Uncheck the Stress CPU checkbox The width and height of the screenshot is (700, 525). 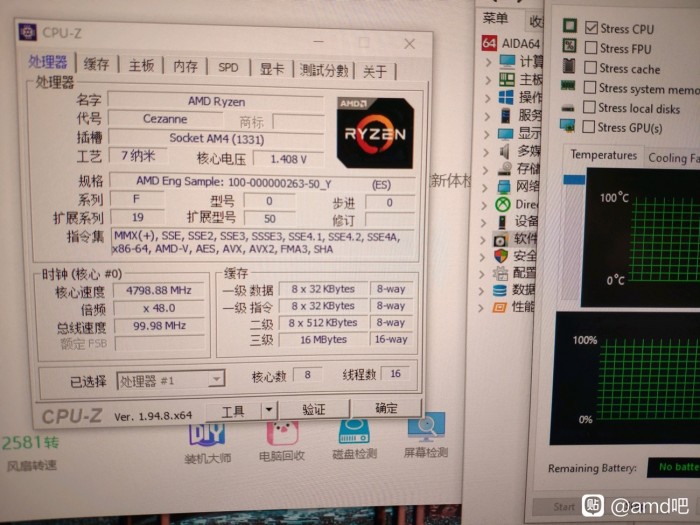(591, 27)
